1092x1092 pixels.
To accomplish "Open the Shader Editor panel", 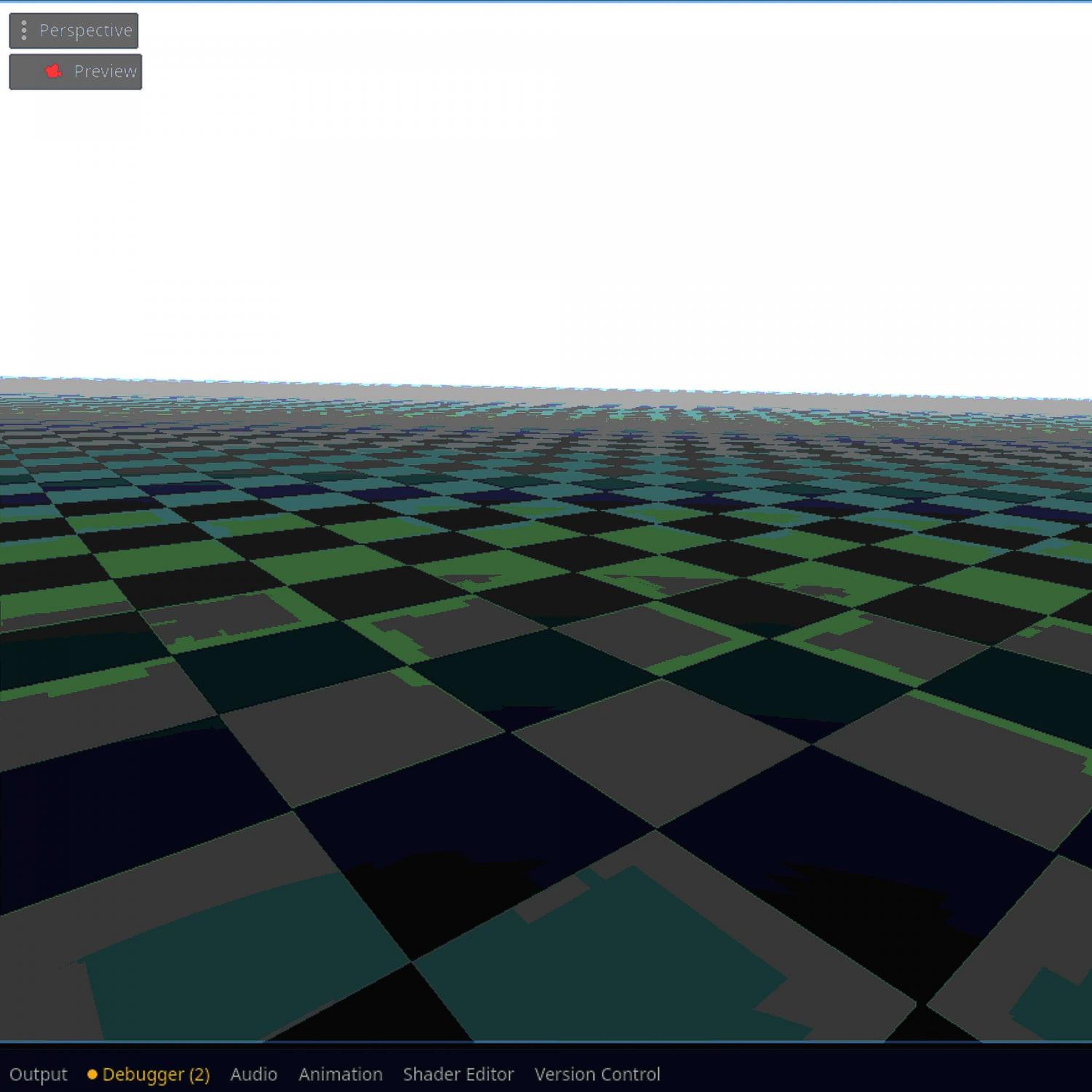I will [458, 1074].
